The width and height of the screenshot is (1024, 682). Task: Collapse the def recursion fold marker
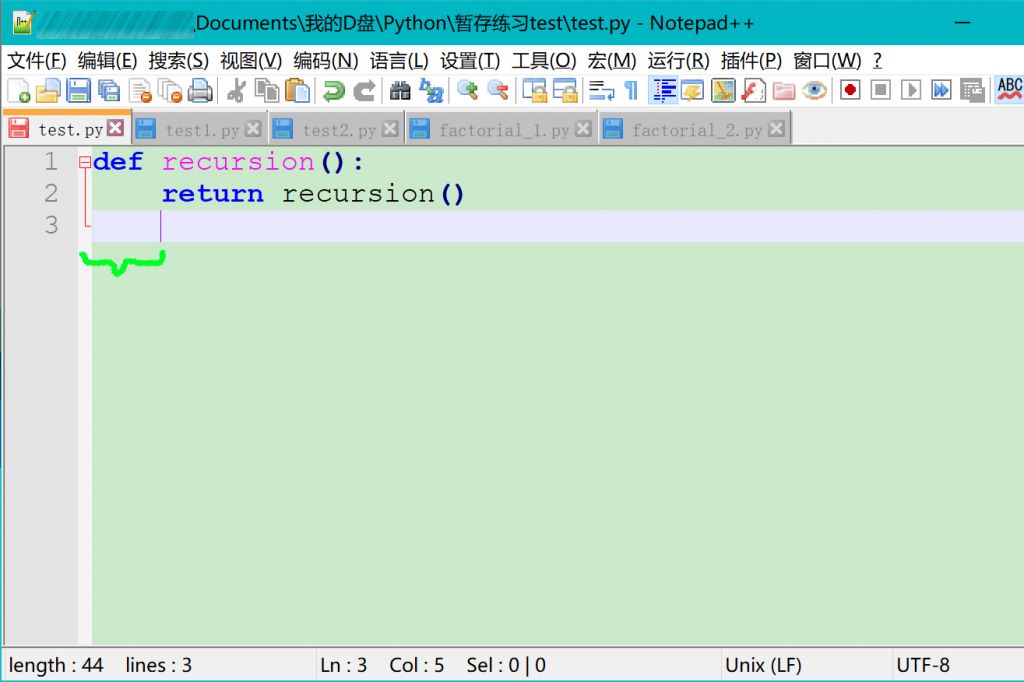85,162
